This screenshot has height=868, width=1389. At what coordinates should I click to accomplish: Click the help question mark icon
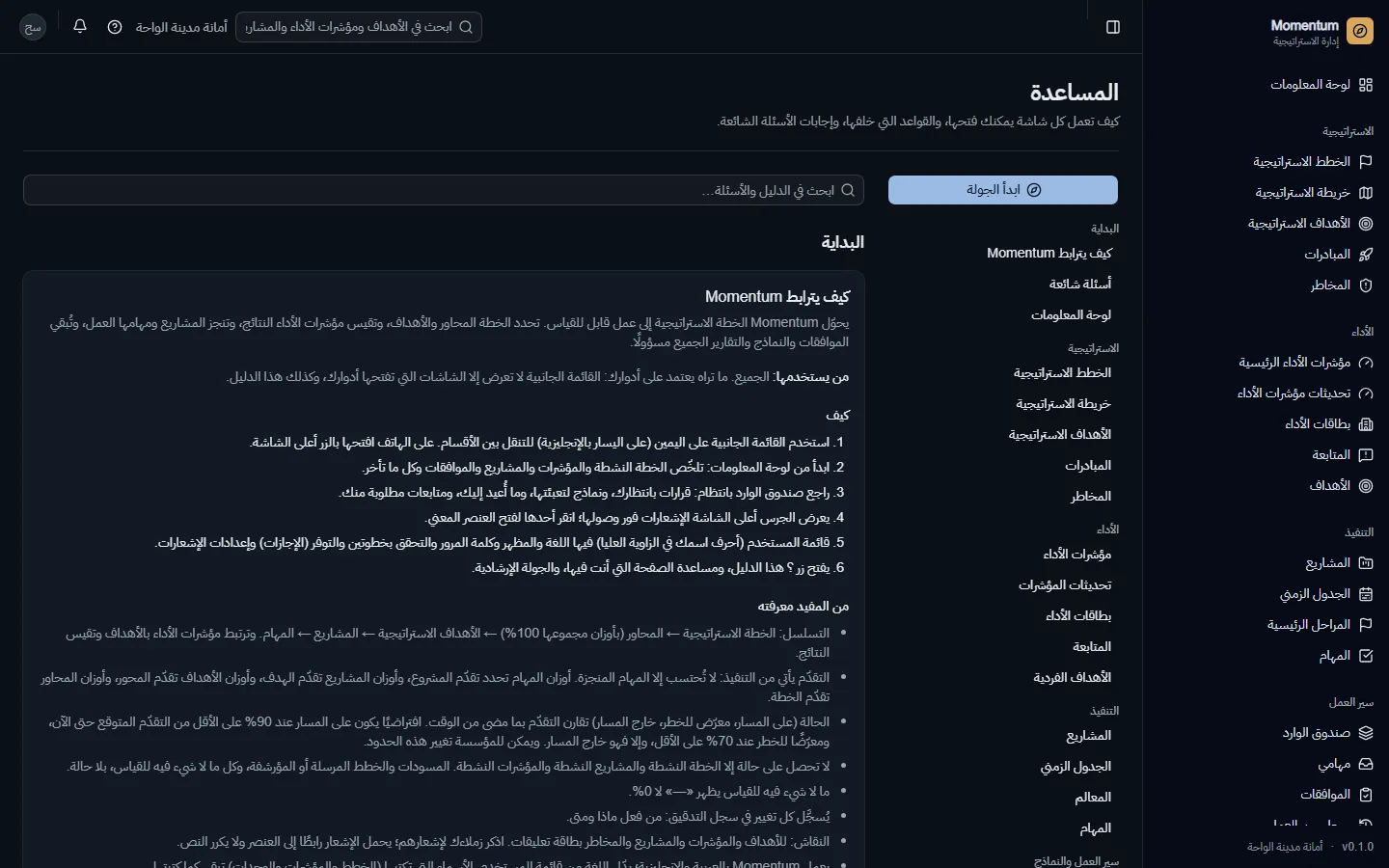pyautogui.click(x=115, y=27)
